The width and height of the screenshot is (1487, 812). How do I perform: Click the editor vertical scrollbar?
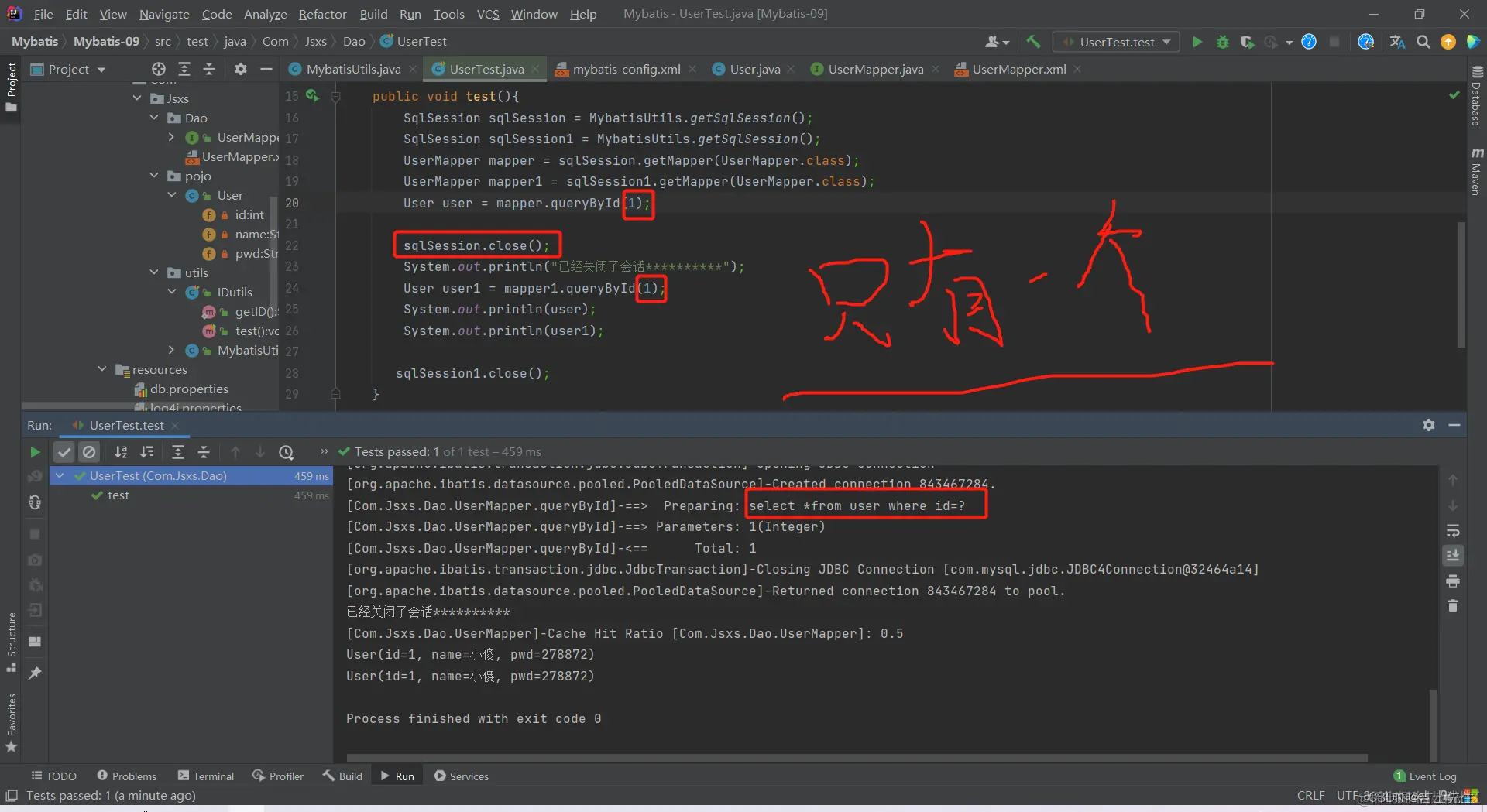pos(1461,285)
